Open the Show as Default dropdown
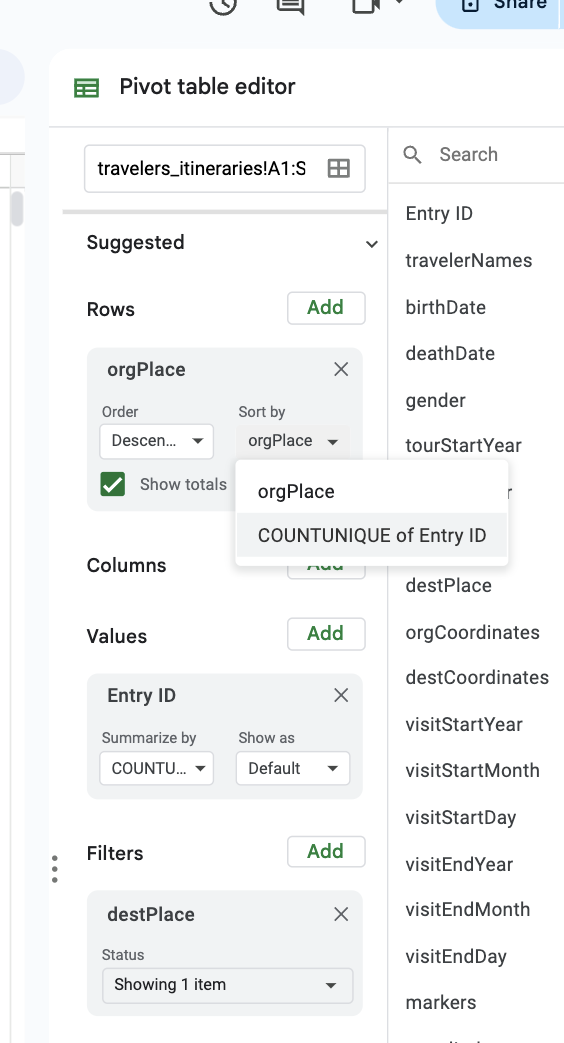 293,768
